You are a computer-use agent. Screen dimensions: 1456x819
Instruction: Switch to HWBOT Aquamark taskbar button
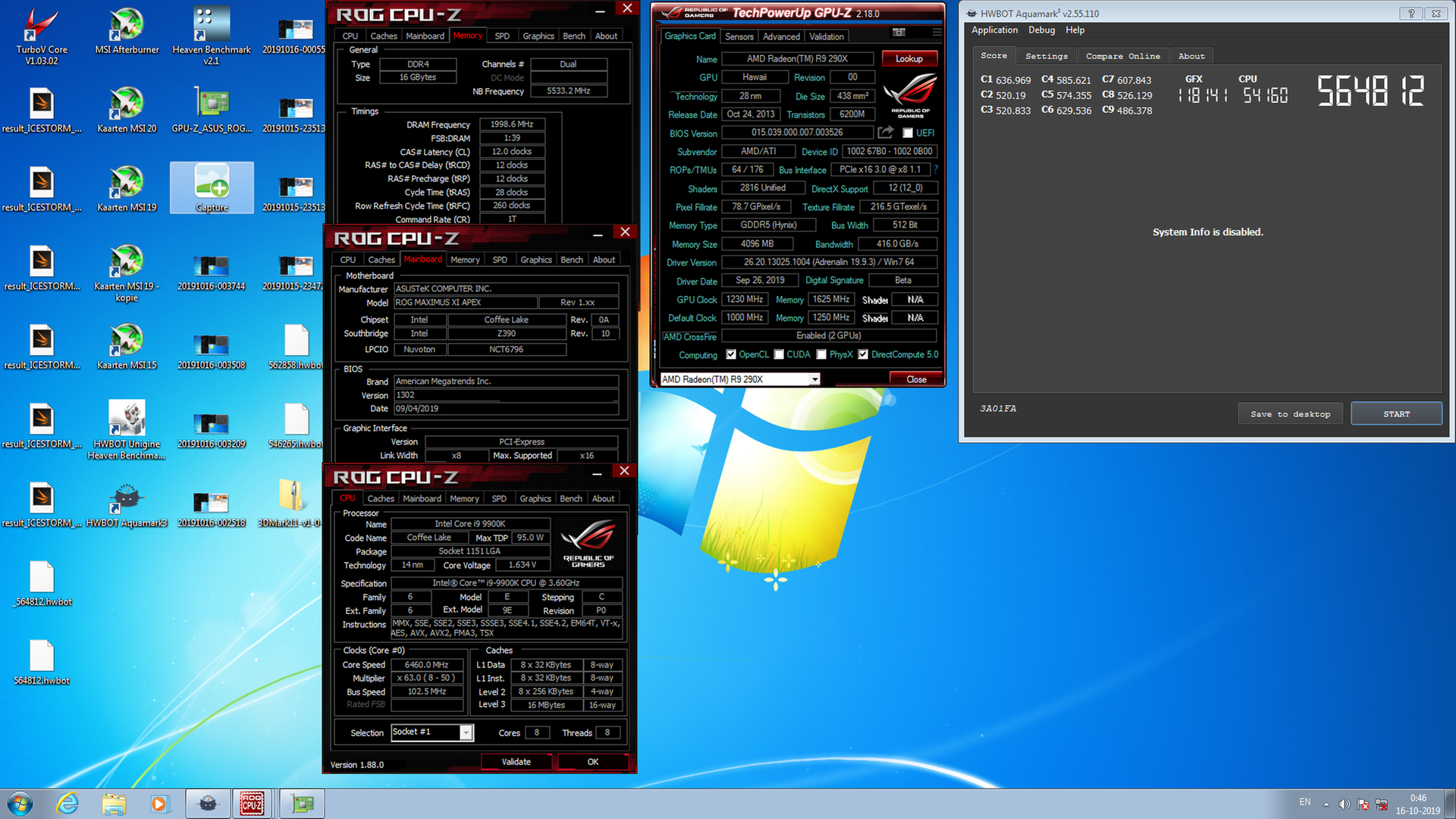208,803
